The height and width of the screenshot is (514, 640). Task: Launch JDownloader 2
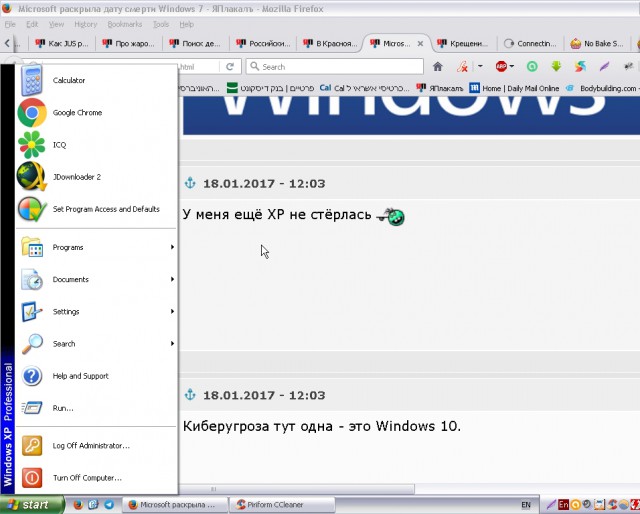(x=96, y=177)
